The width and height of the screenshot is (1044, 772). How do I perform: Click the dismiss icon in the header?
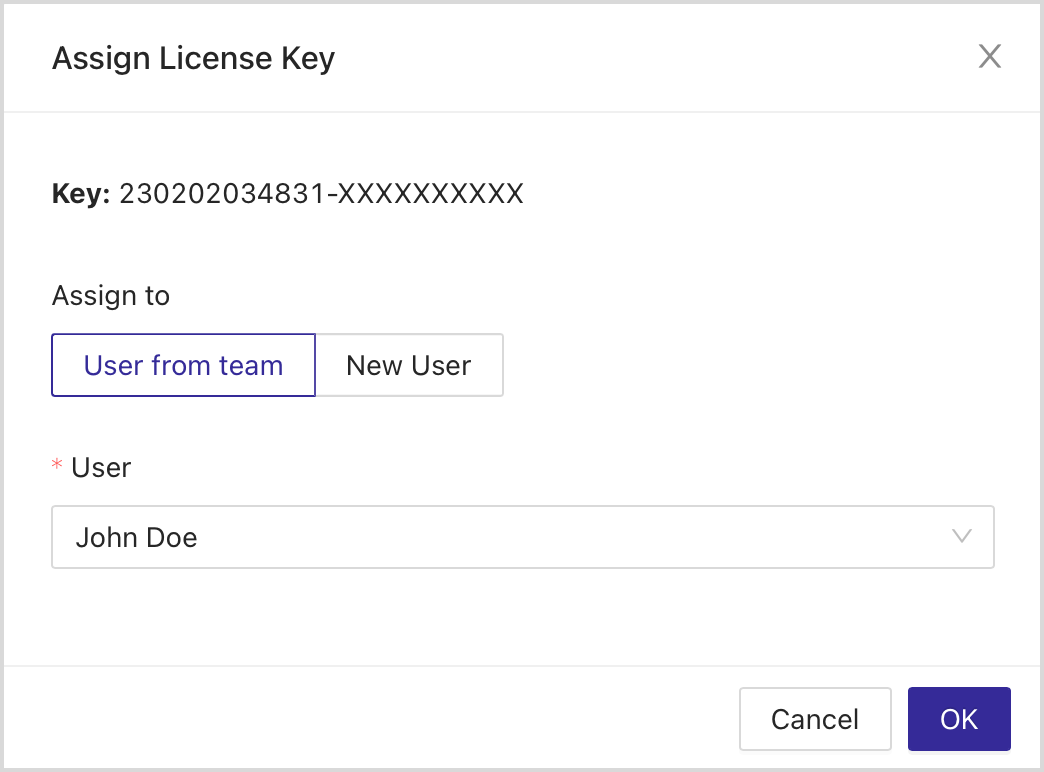point(990,56)
